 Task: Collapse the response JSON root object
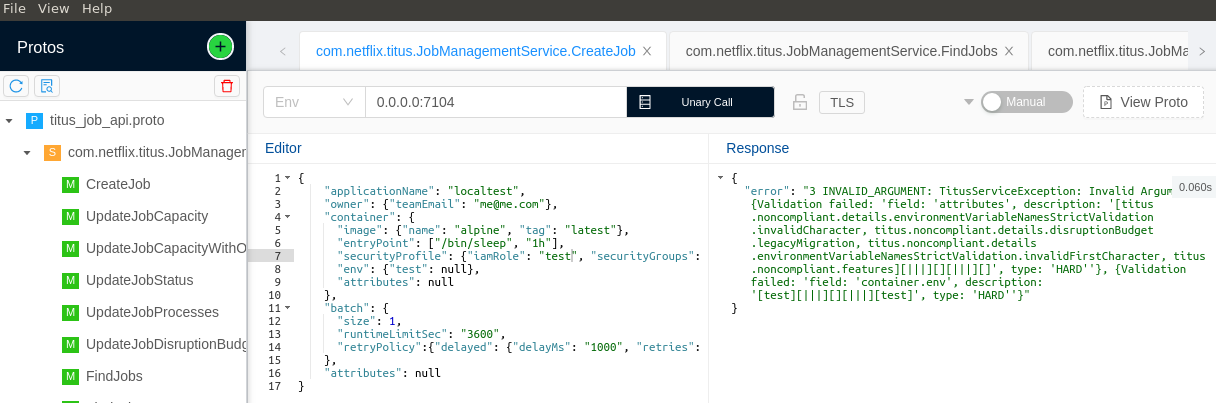click(720, 178)
